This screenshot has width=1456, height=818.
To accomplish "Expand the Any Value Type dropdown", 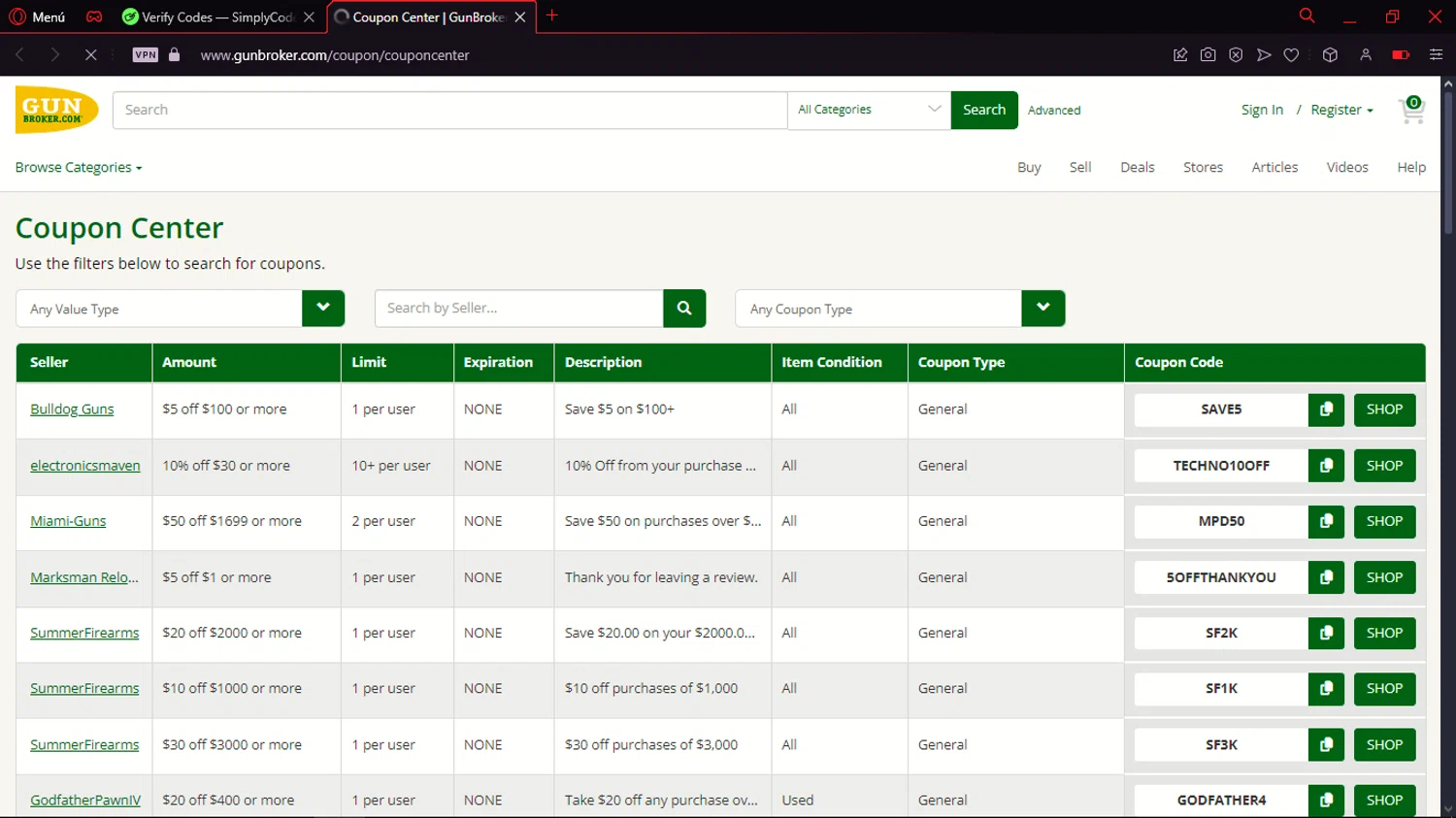I will tap(323, 309).
